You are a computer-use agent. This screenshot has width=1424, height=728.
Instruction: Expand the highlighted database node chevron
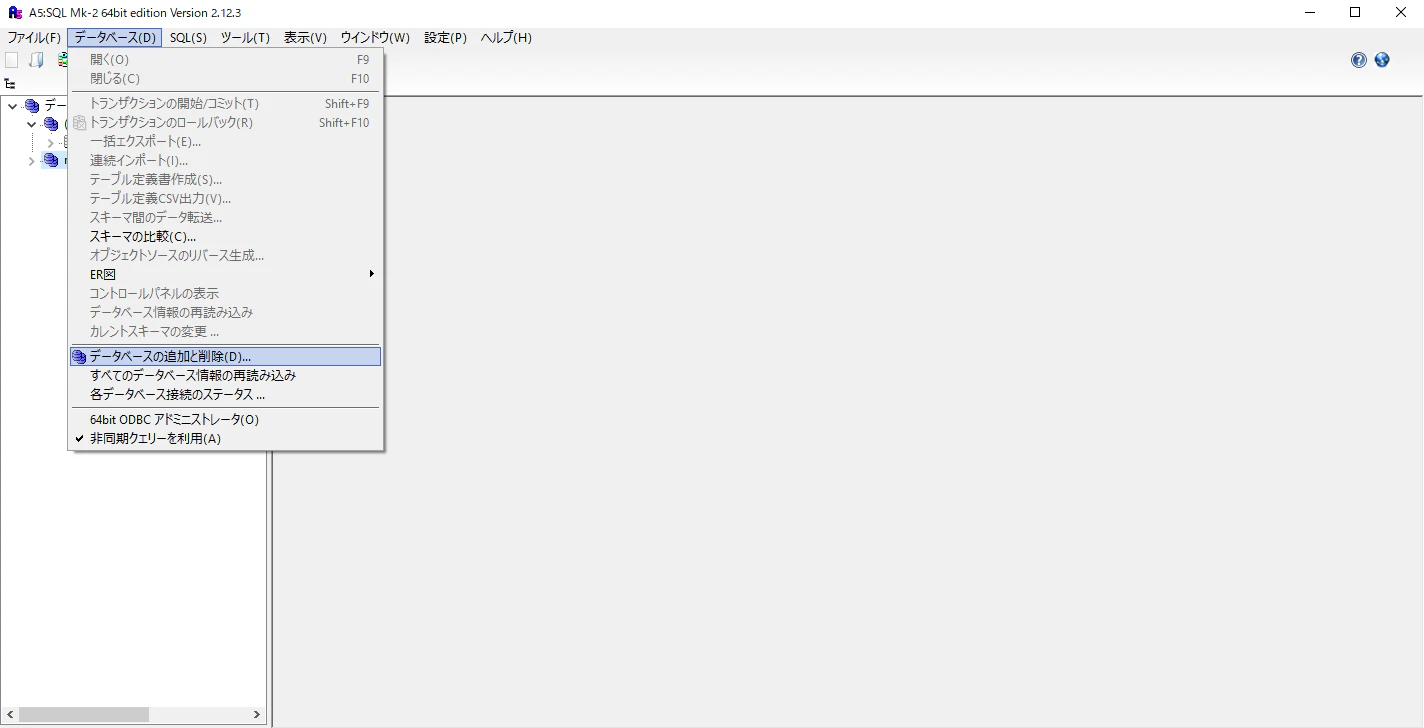(x=31, y=161)
